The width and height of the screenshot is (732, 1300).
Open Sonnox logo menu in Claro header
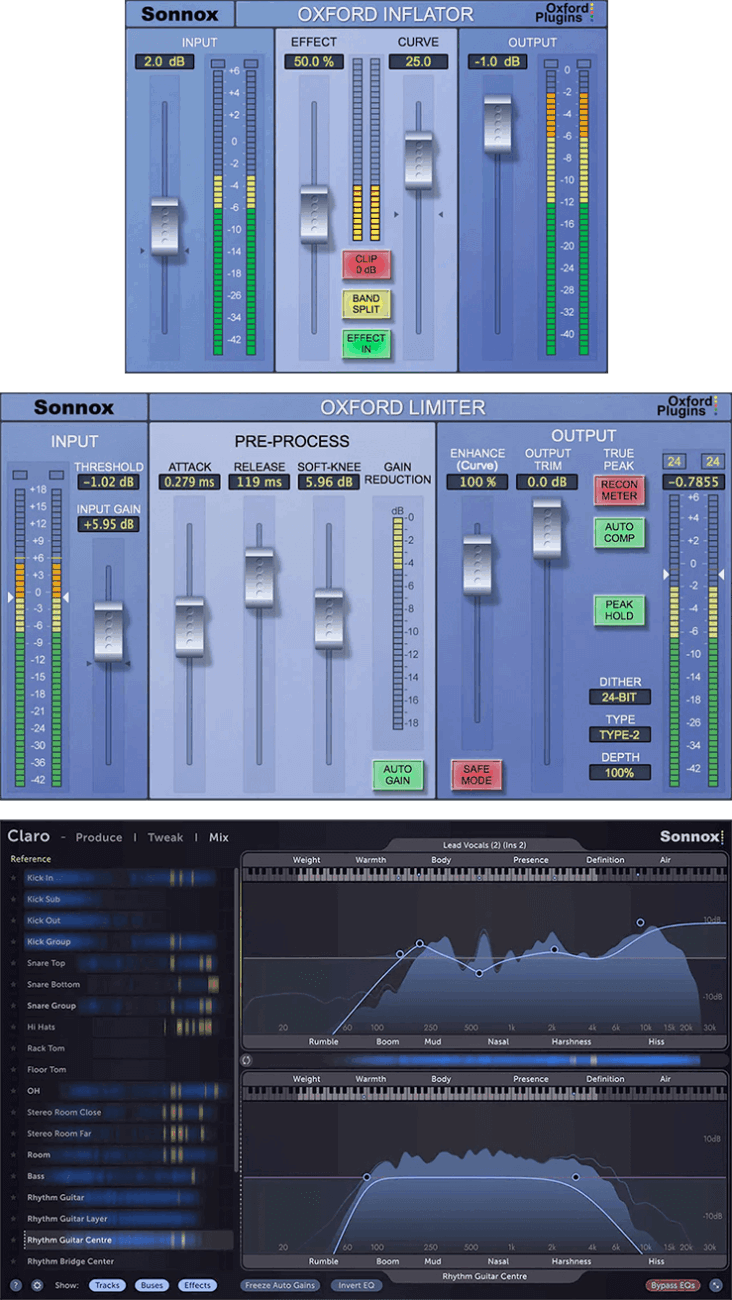[x=691, y=837]
